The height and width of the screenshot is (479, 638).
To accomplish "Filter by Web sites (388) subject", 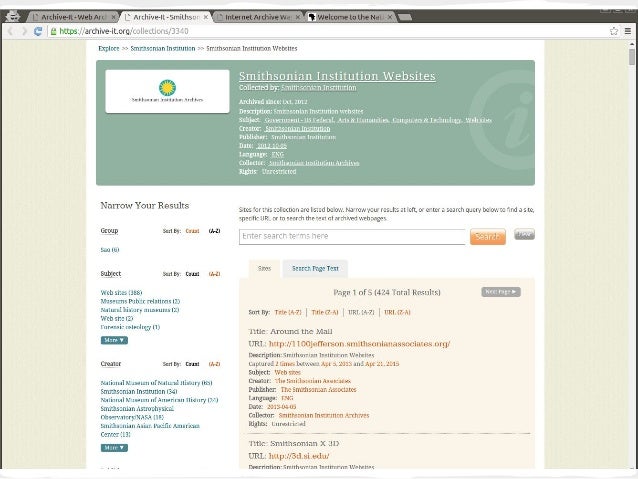I will tap(121, 293).
